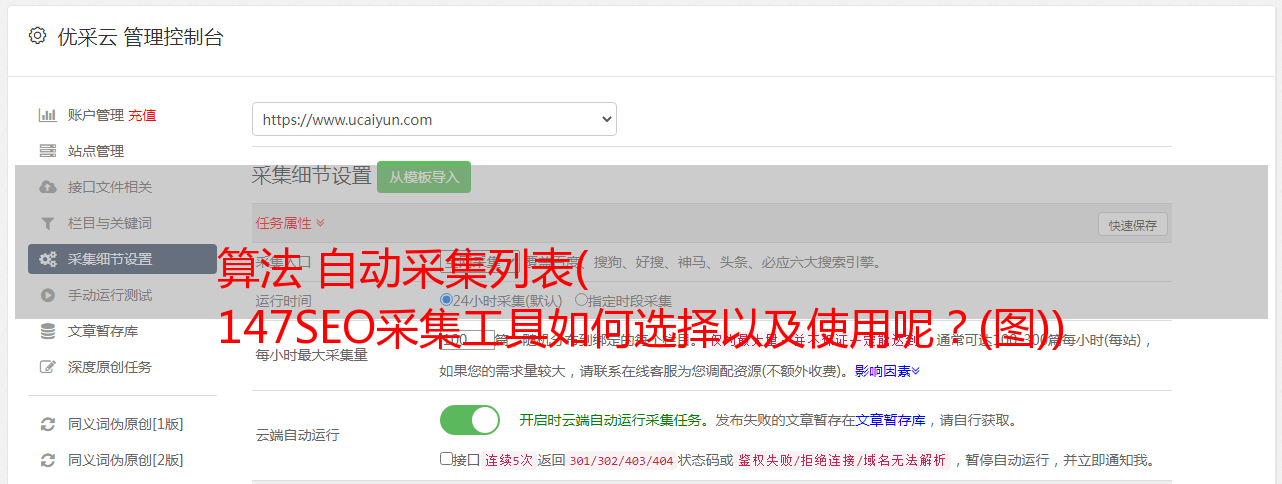Toggle the 云端自动运行 switch off
Screen dimensions: 1282x484
point(470,420)
